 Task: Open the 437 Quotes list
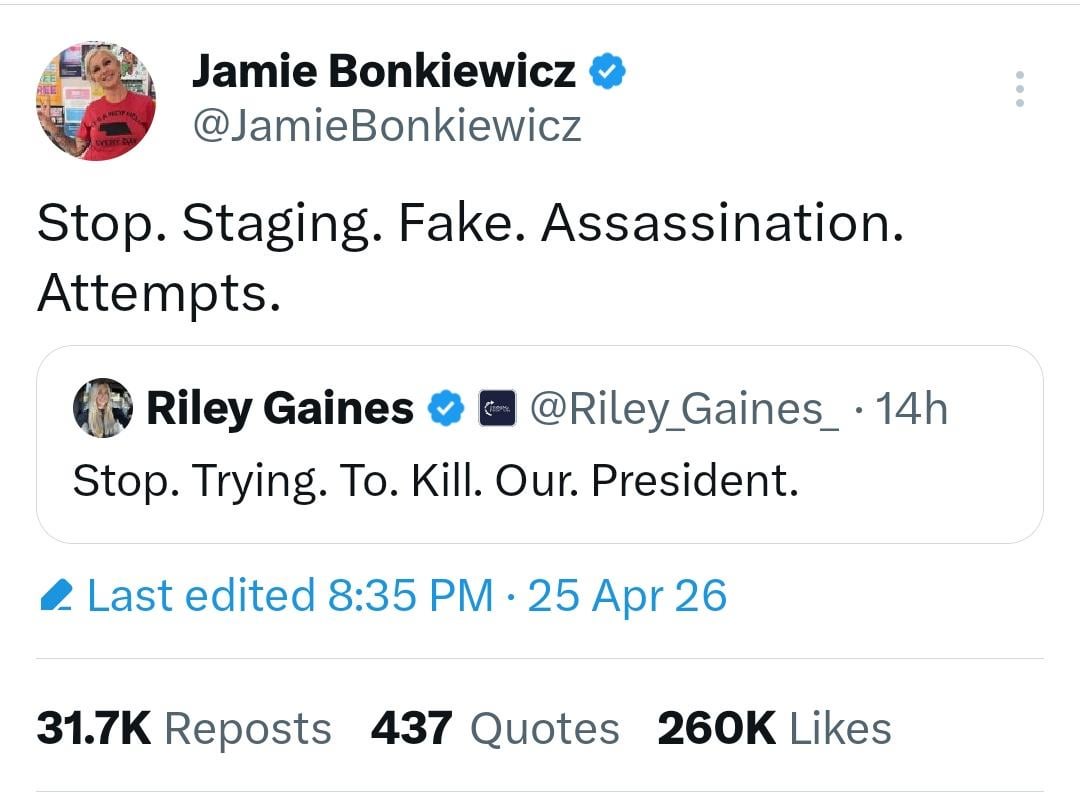tap(495, 728)
